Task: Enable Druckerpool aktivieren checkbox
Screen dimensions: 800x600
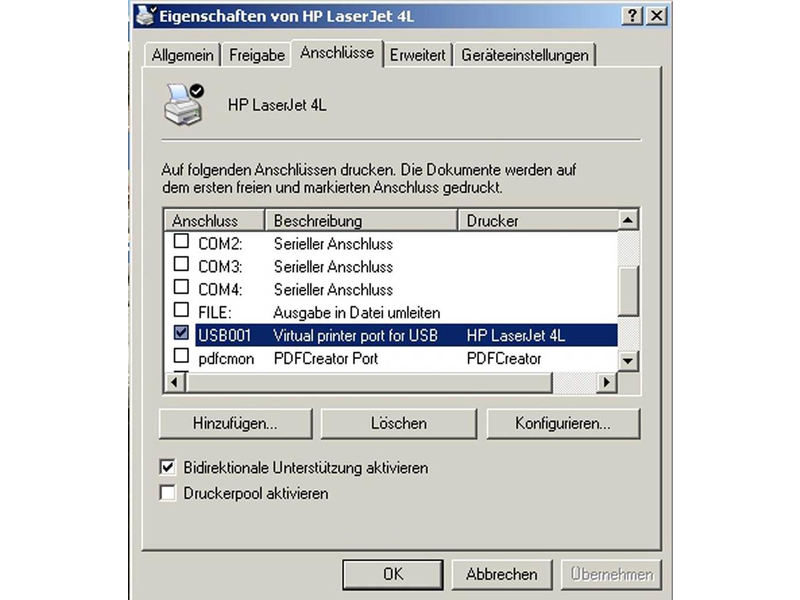Action: coord(167,493)
